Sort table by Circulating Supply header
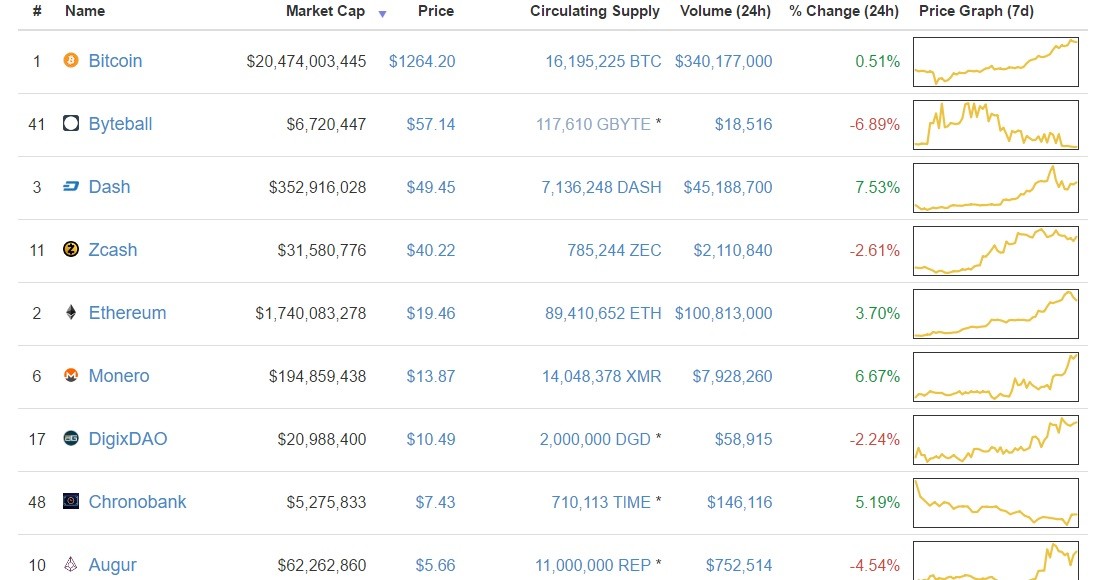Viewport: 1100px width, 580px height. (595, 11)
